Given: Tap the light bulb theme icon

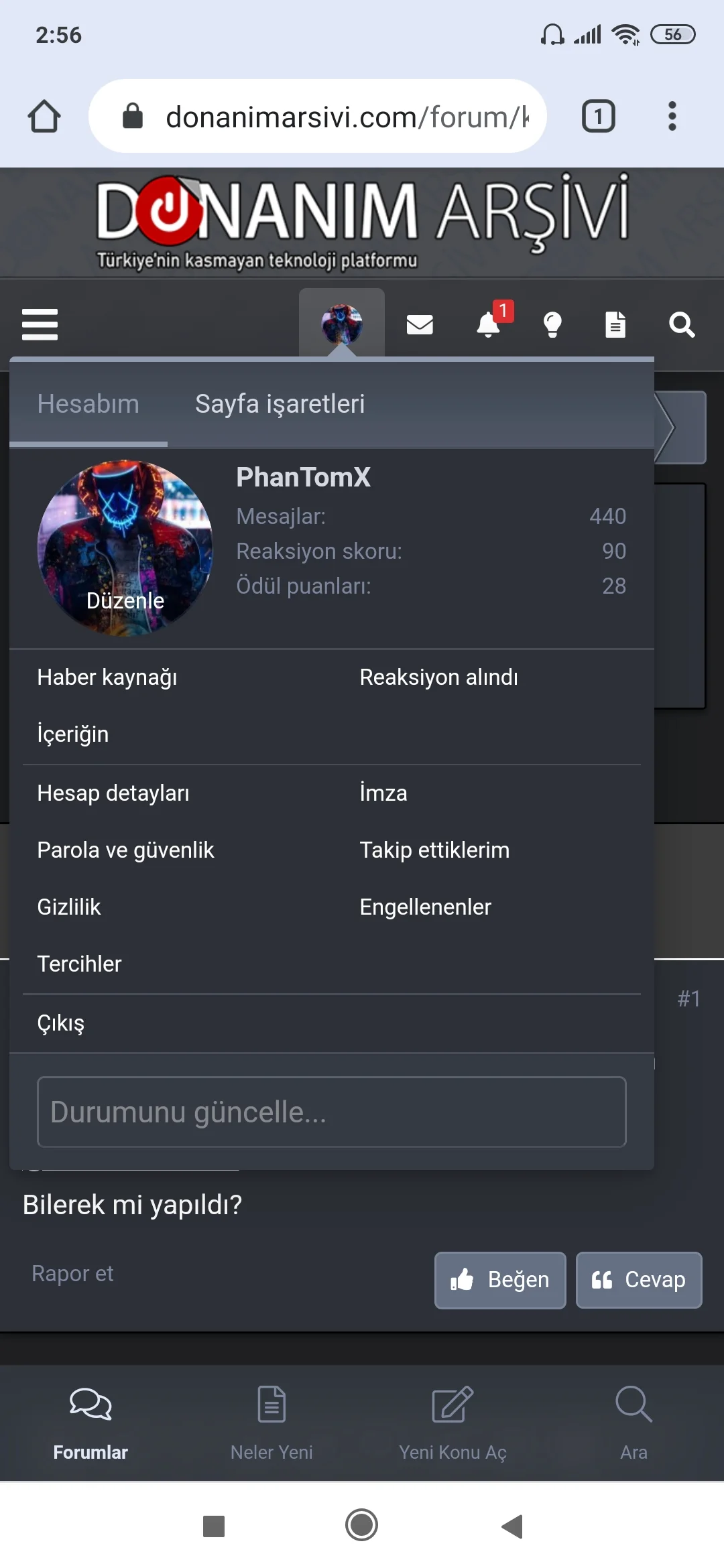Looking at the screenshot, I should (552, 325).
